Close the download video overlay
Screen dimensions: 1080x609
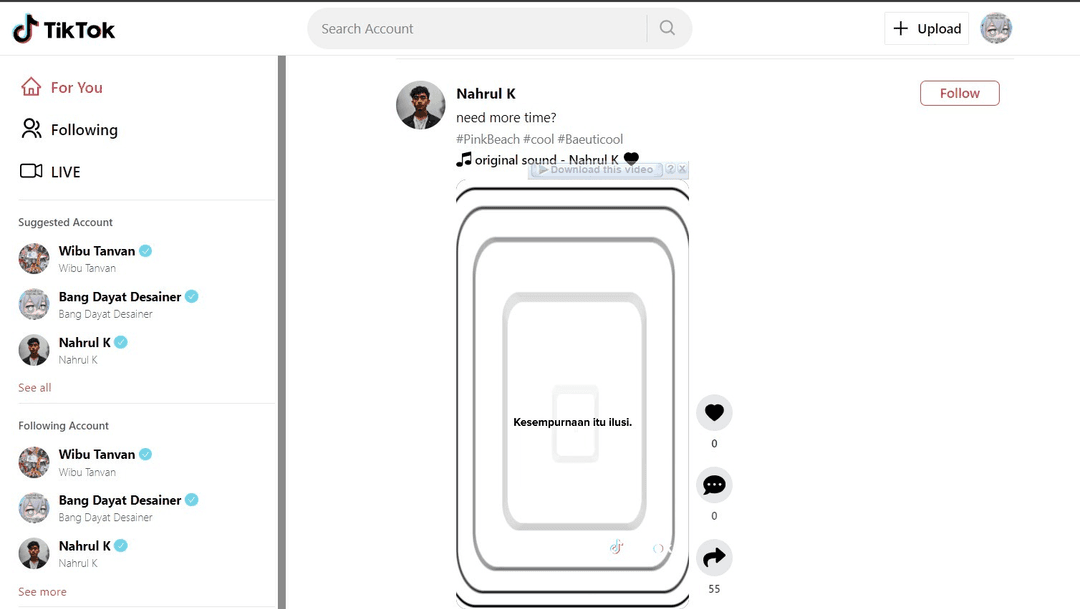683,170
